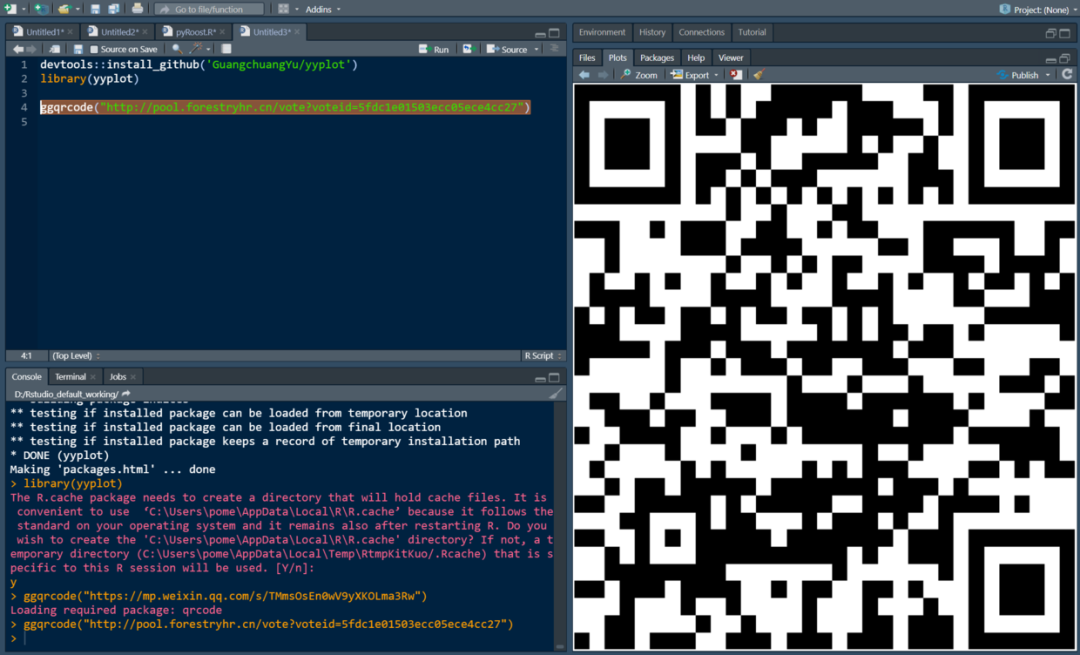The height and width of the screenshot is (655, 1080).
Task: Switch to the Help tab
Action: (x=696, y=58)
